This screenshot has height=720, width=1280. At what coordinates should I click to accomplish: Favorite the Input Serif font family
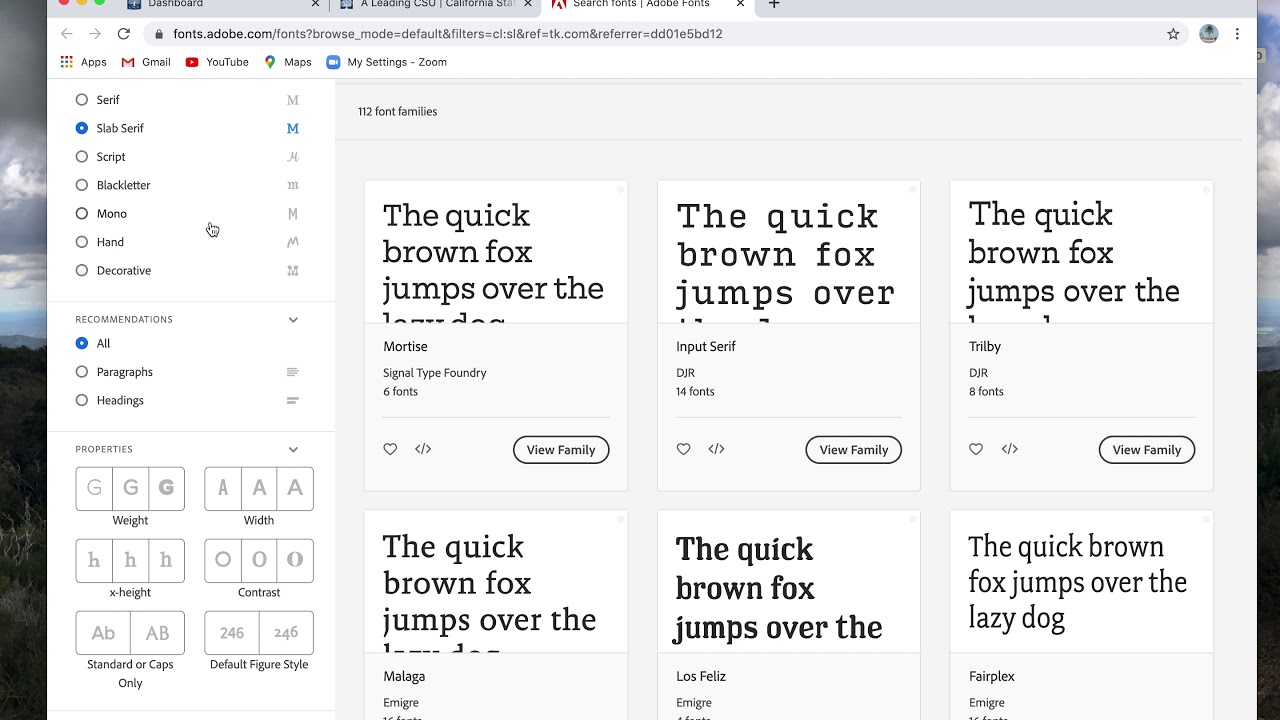tap(683, 449)
